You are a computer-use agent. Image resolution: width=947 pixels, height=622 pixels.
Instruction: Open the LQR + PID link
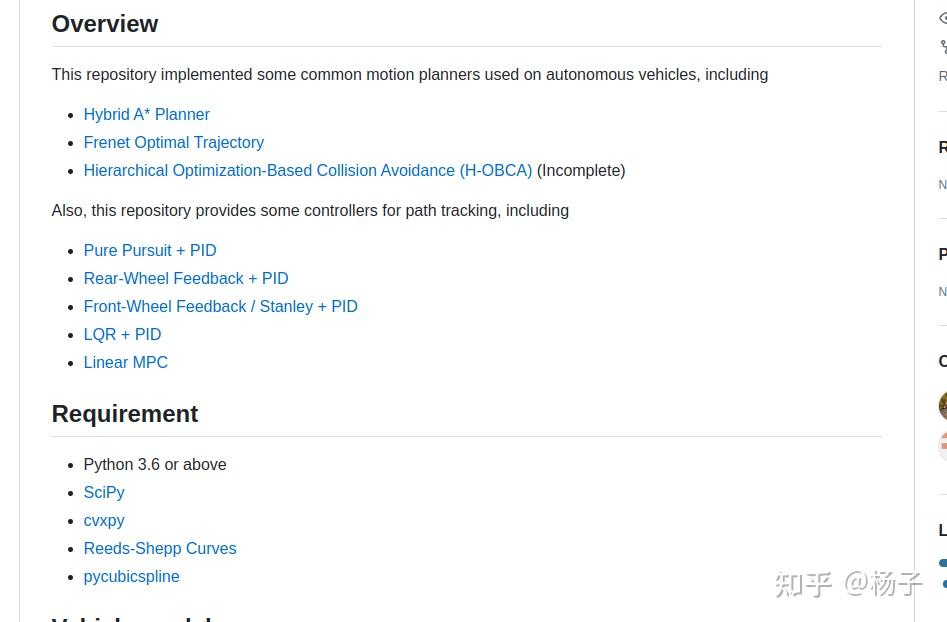[122, 334]
